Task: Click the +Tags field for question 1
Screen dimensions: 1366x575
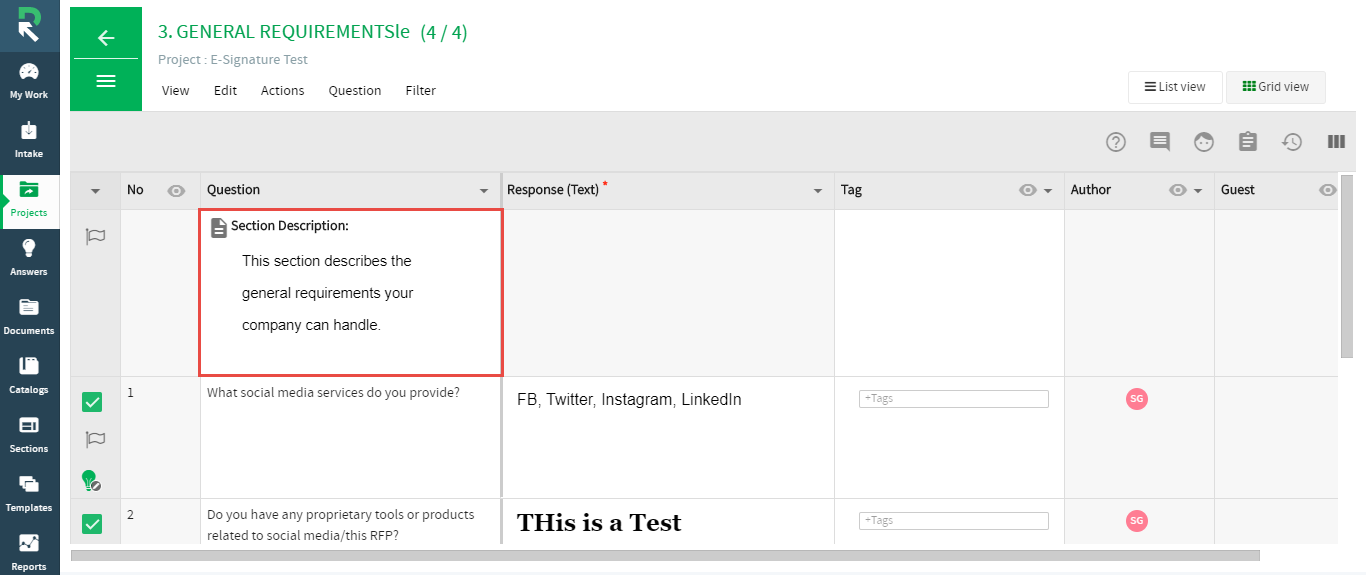Action: point(954,399)
